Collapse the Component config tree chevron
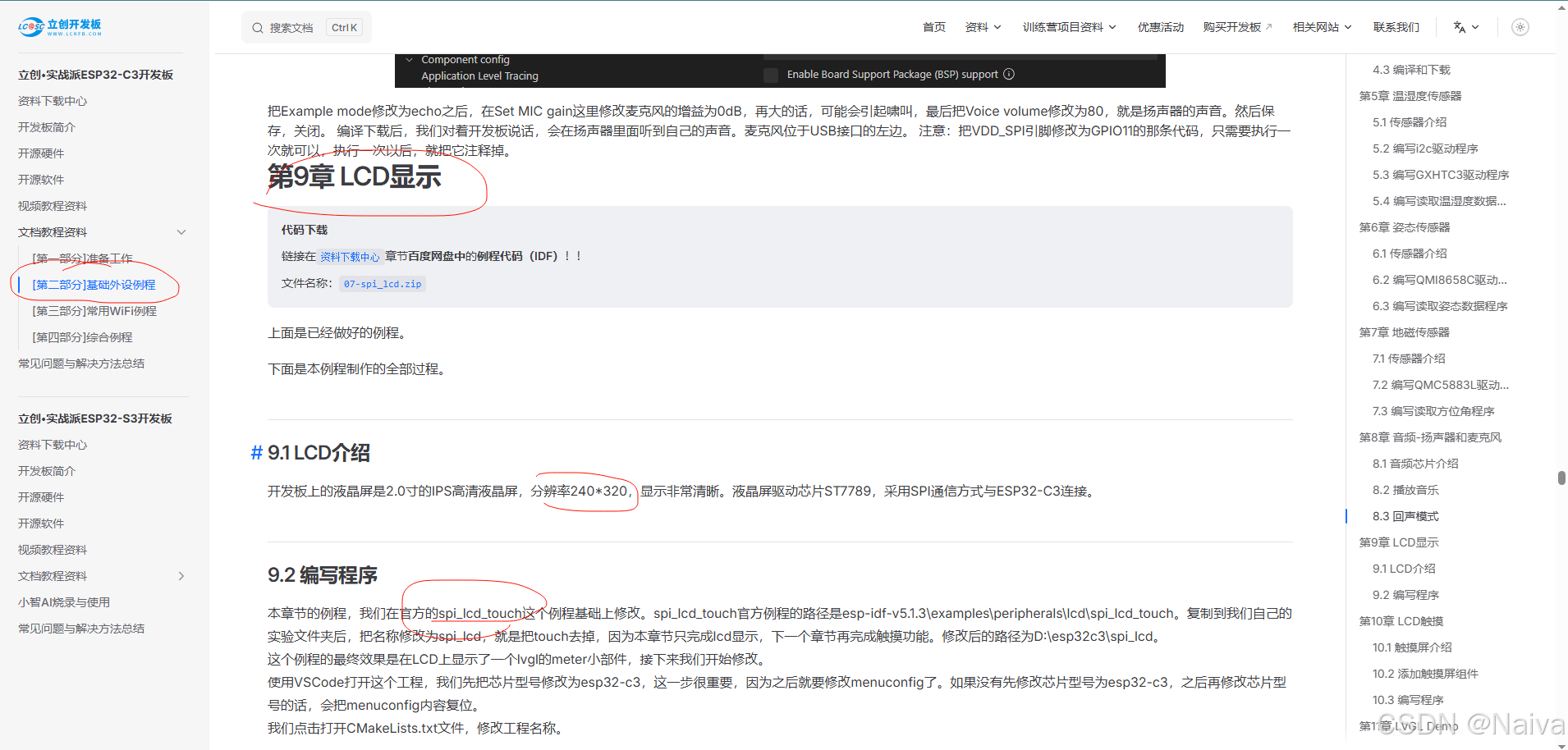 409,60
